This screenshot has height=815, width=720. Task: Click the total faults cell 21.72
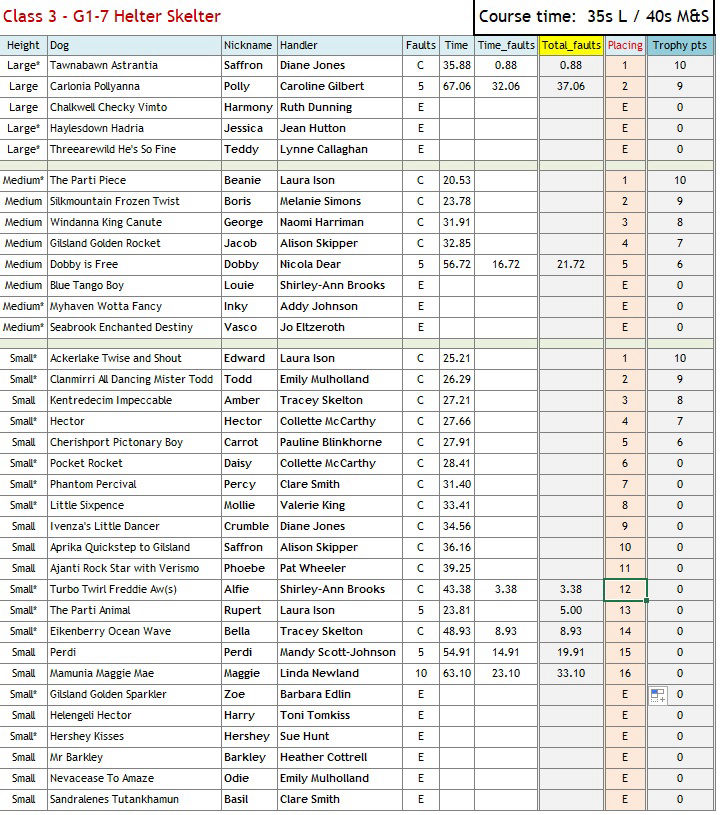[x=571, y=264]
